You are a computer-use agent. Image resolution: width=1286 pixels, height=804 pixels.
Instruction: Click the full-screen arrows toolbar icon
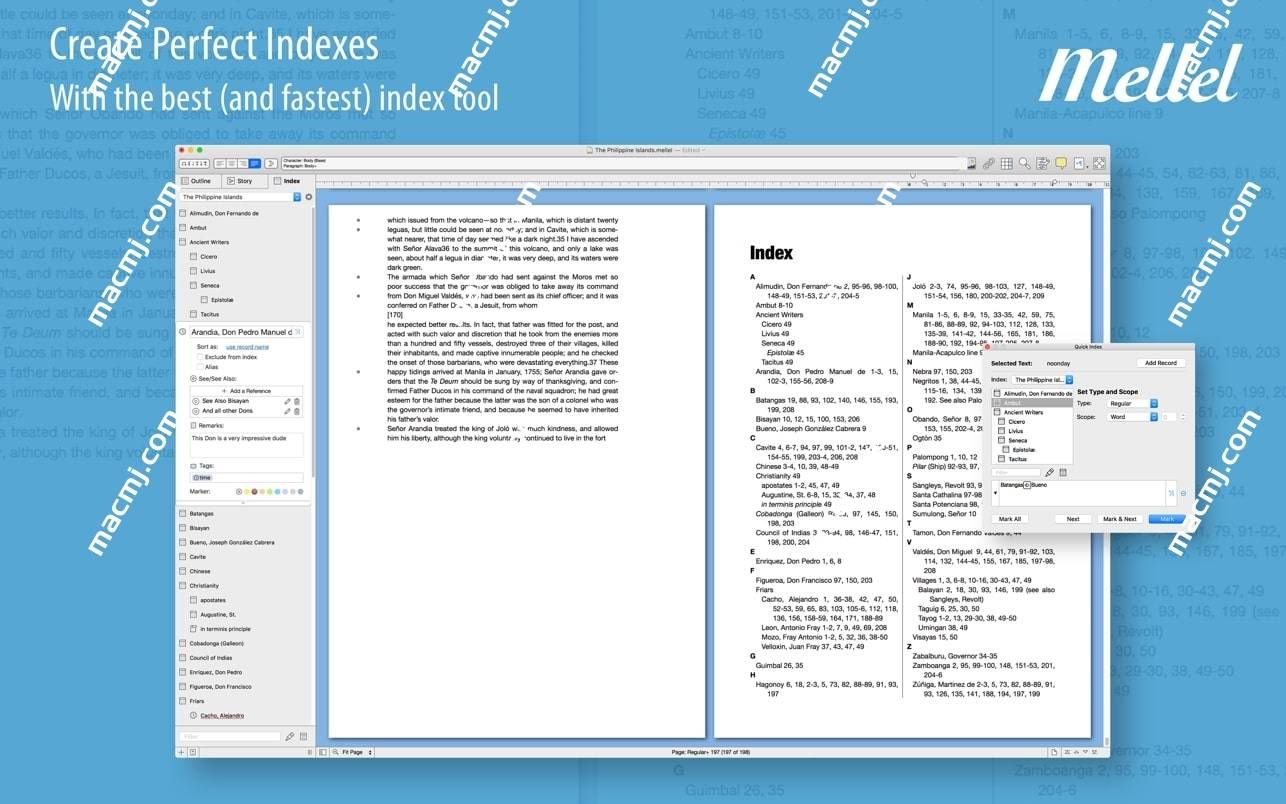(x=1099, y=163)
